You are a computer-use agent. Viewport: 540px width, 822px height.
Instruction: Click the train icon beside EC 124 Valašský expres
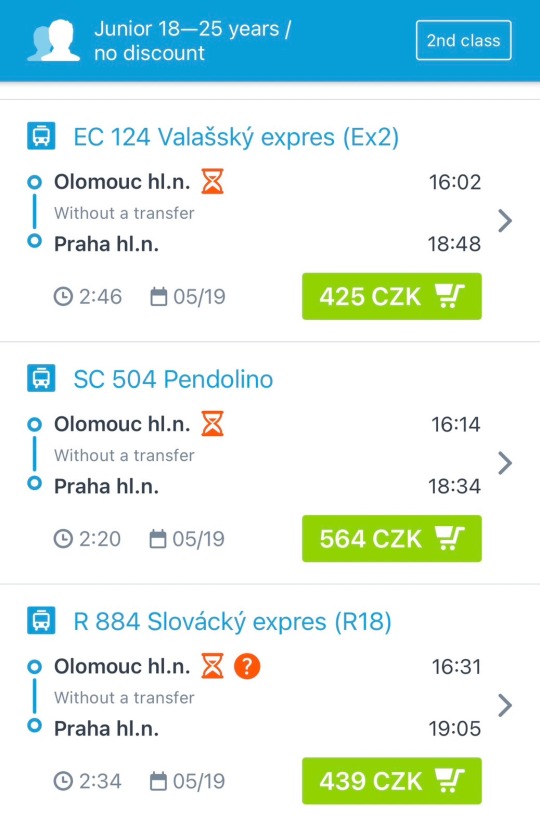click(41, 136)
